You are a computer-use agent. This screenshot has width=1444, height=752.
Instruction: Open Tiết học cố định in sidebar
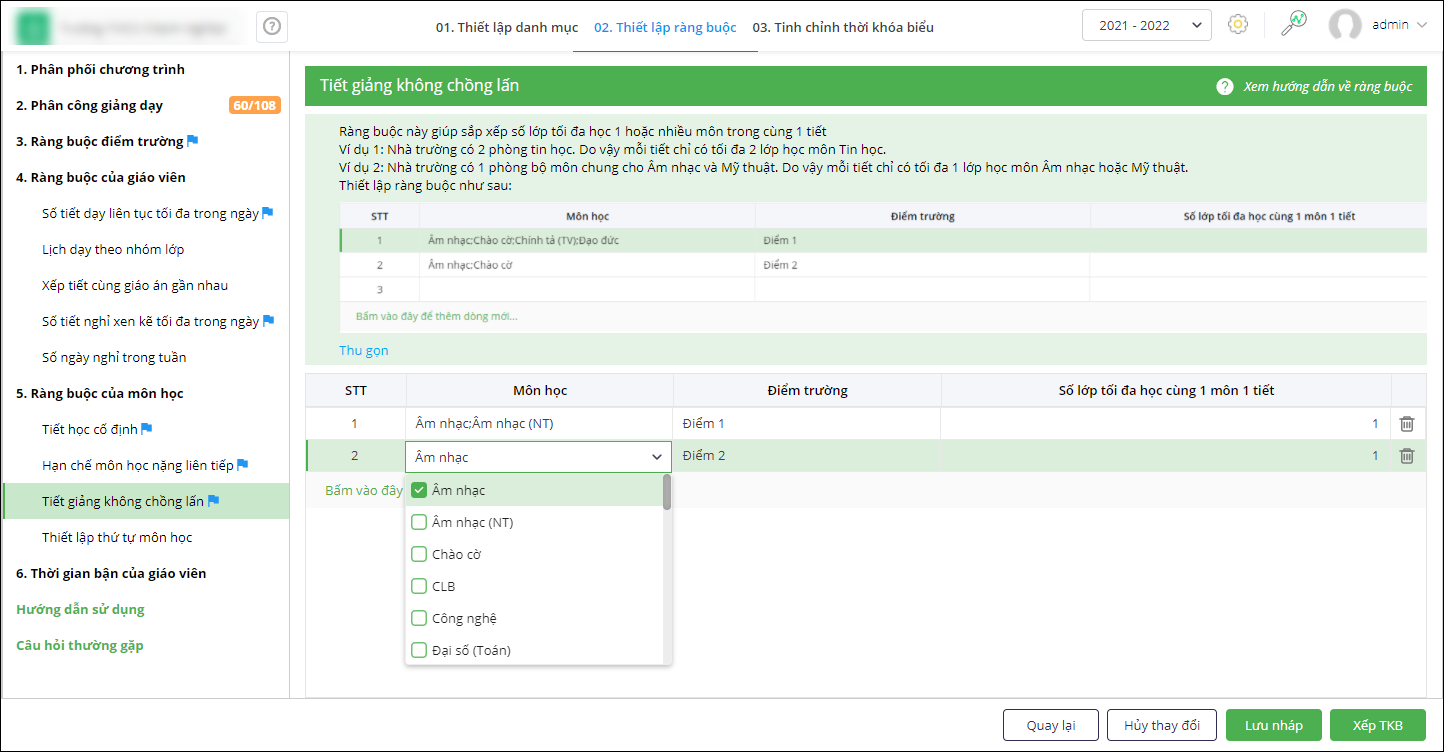click(x=89, y=429)
